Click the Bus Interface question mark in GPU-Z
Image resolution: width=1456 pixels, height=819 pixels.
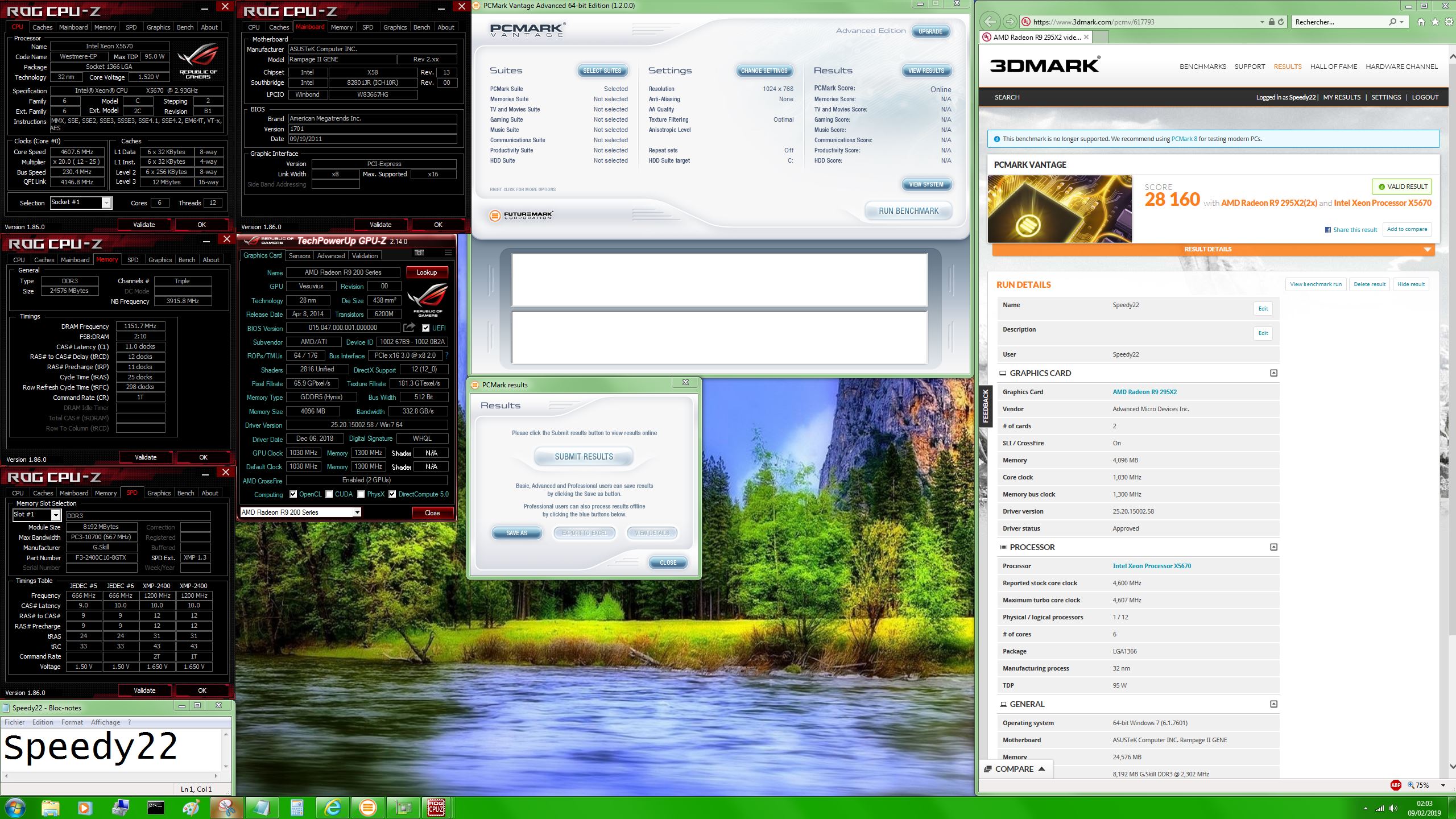(447, 355)
